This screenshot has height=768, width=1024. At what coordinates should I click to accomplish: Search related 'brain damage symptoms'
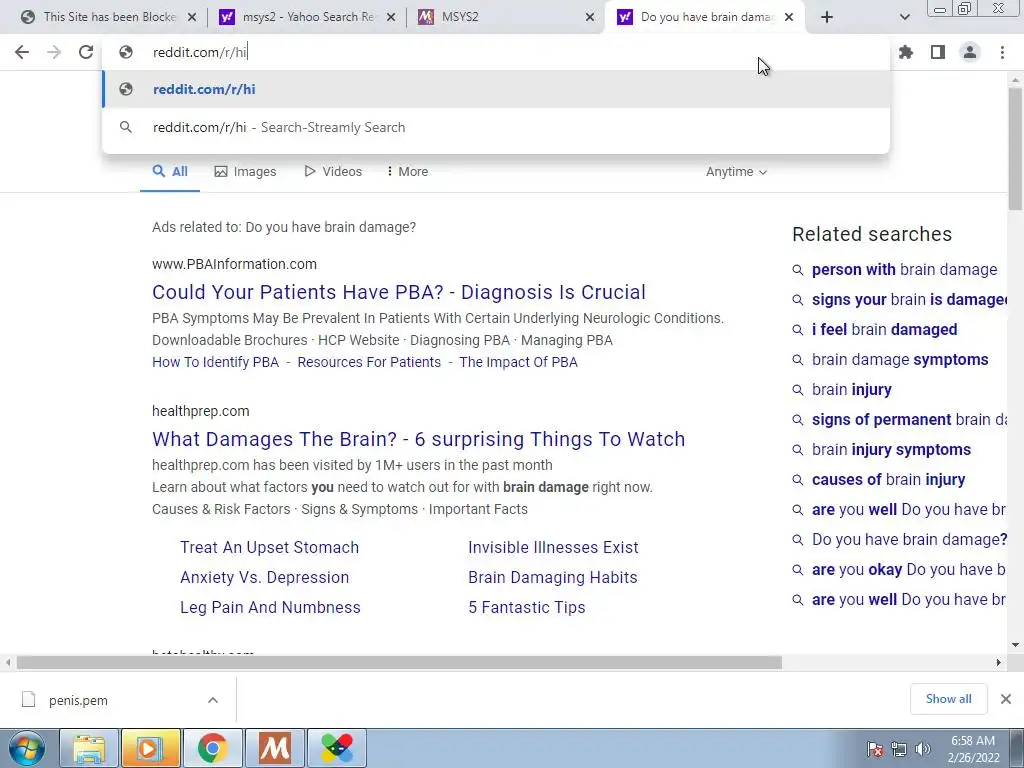point(900,360)
